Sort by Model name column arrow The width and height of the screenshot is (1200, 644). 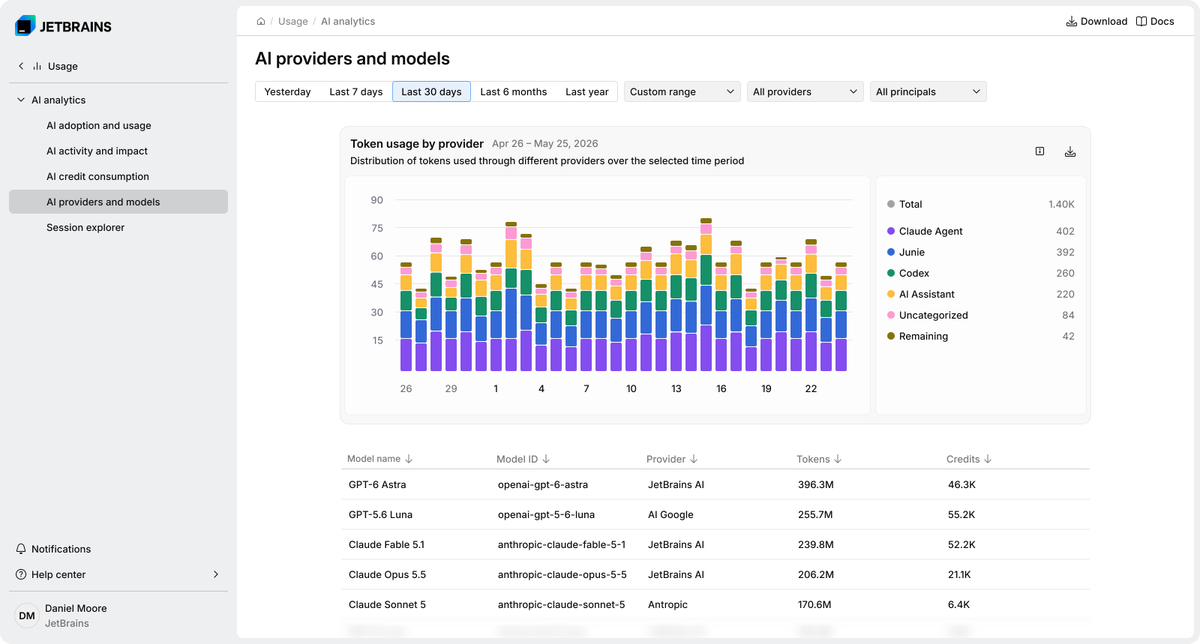pos(409,459)
